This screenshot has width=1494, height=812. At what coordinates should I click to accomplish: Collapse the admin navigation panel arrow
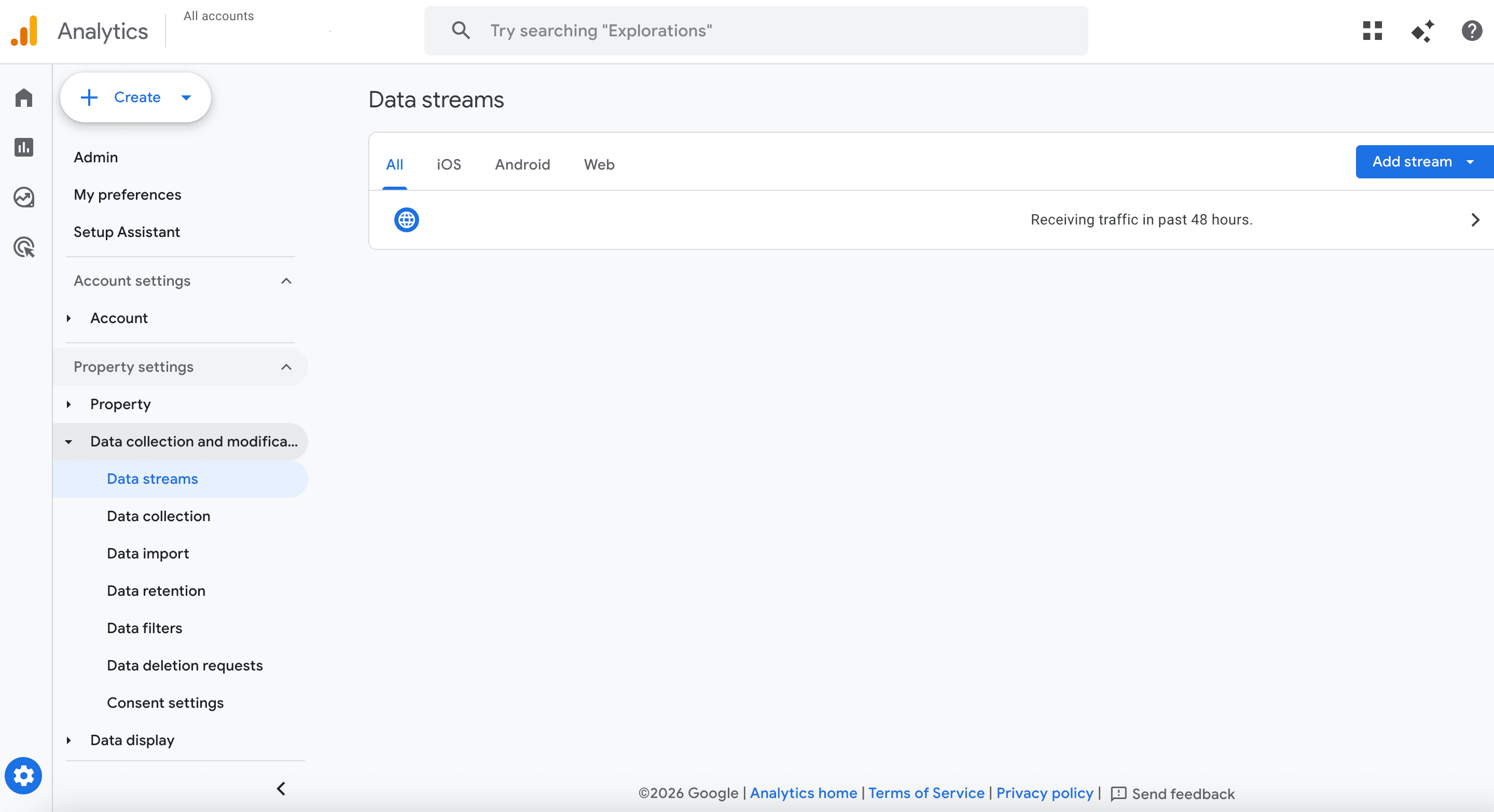[x=281, y=788]
